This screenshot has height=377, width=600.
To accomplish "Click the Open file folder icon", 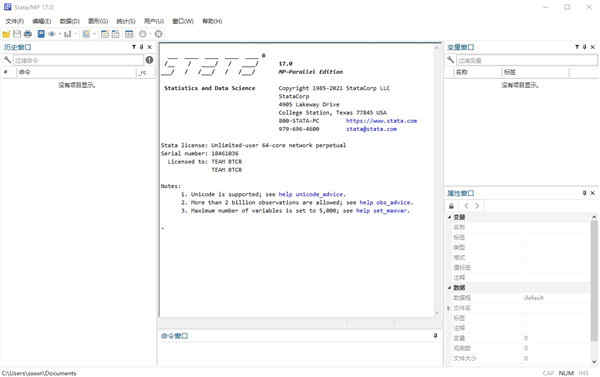I will 6,34.
